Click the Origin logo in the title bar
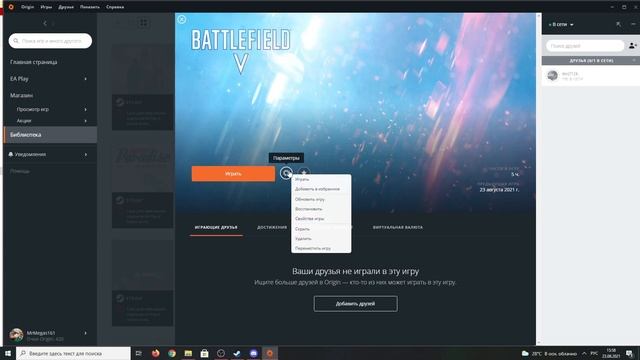 [x=11, y=7]
